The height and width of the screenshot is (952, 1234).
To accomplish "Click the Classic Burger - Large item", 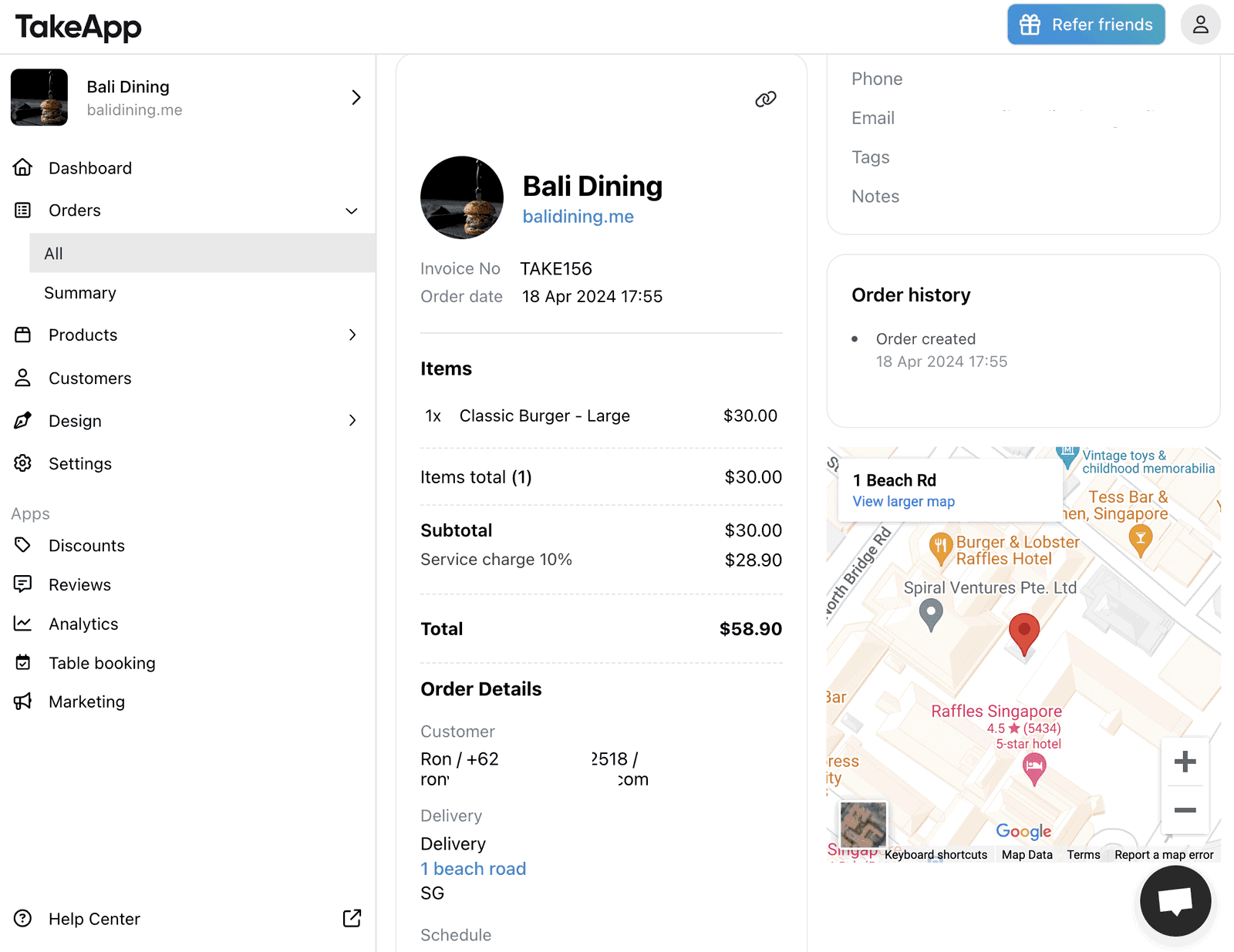I will [545, 416].
